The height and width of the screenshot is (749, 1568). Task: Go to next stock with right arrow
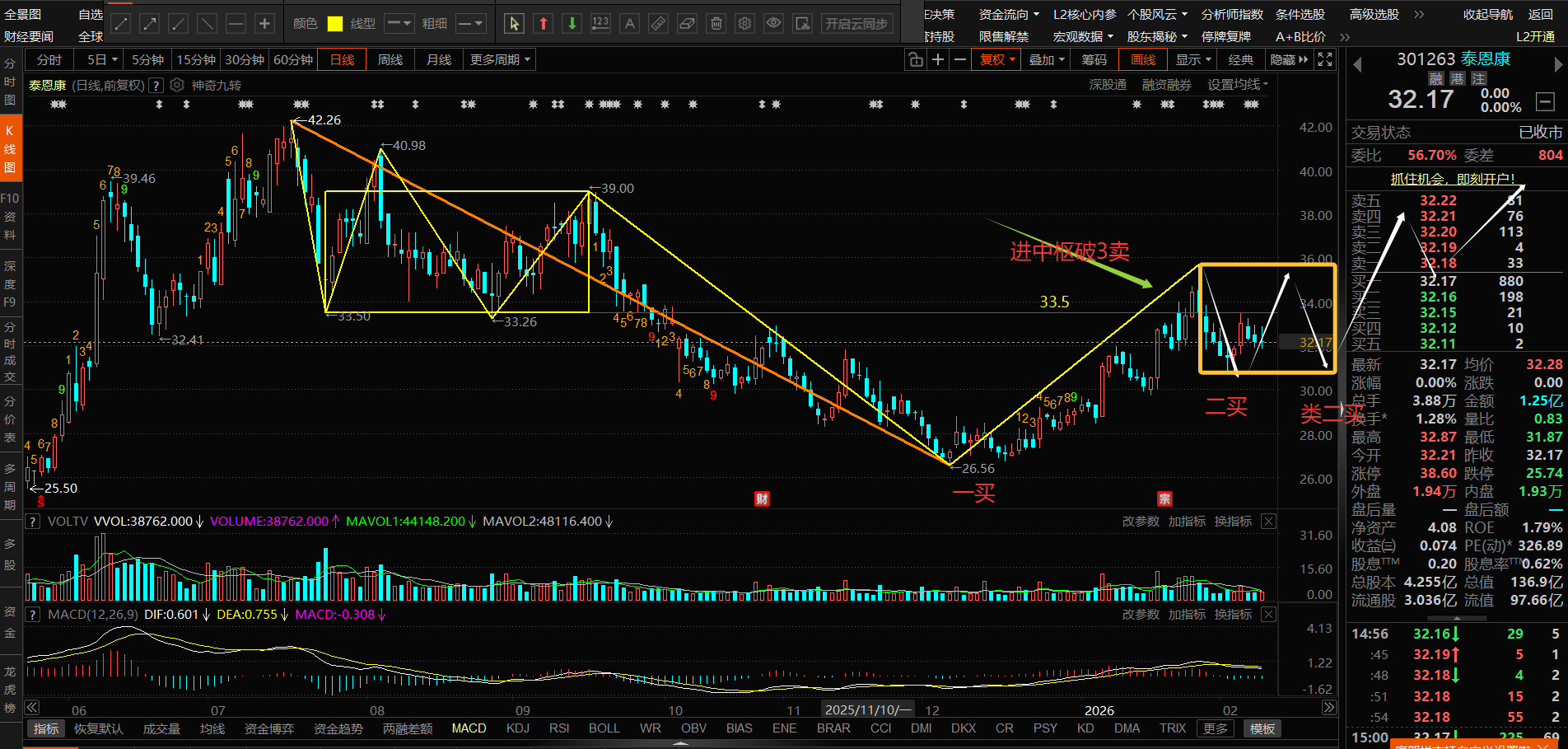click(x=1558, y=63)
